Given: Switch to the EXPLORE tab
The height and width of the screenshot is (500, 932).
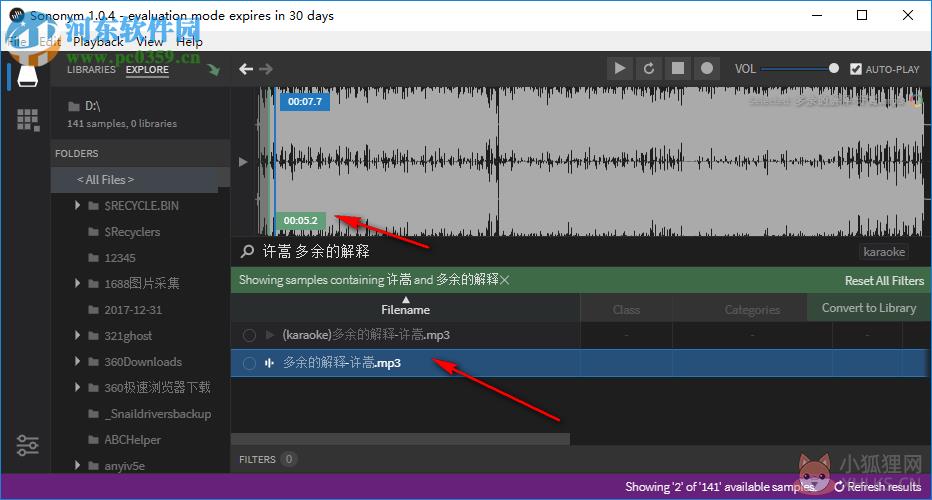Looking at the screenshot, I should (147, 70).
